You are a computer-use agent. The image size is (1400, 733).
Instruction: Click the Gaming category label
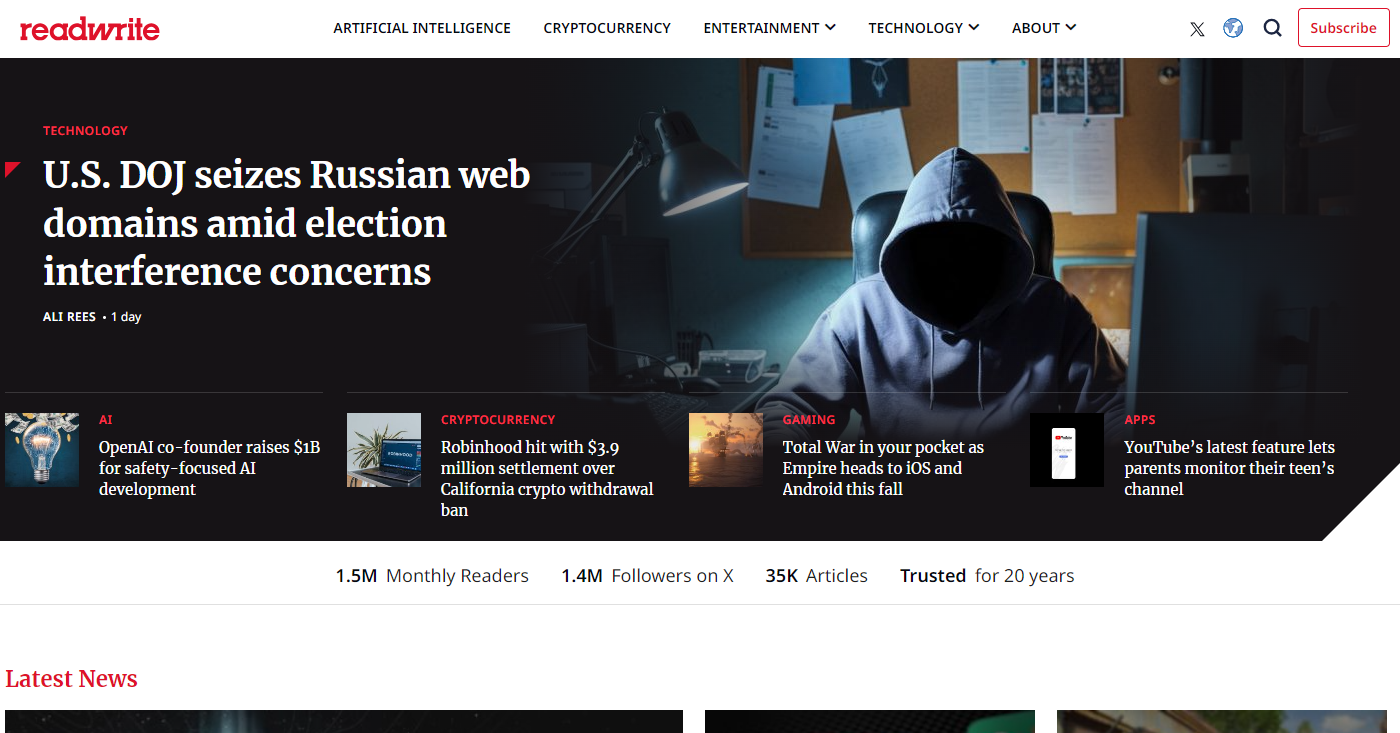click(x=808, y=419)
